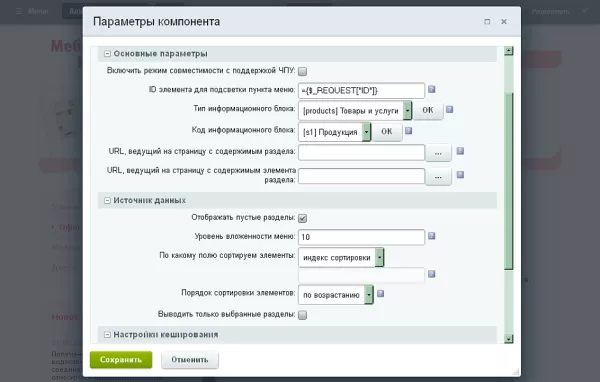
Task: Maximize the Параметры компонента dialog
Action: [x=487, y=22]
